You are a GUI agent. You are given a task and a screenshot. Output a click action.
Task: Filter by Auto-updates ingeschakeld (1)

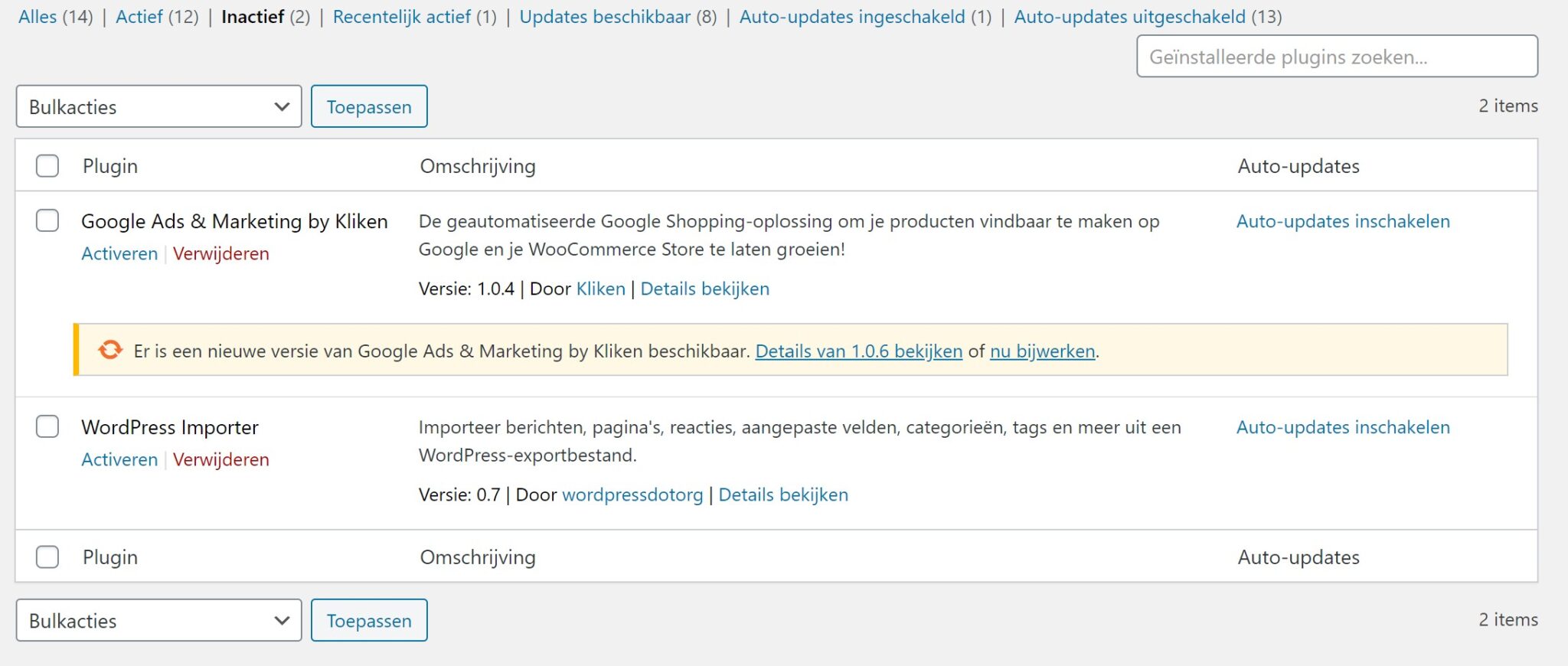(865, 17)
